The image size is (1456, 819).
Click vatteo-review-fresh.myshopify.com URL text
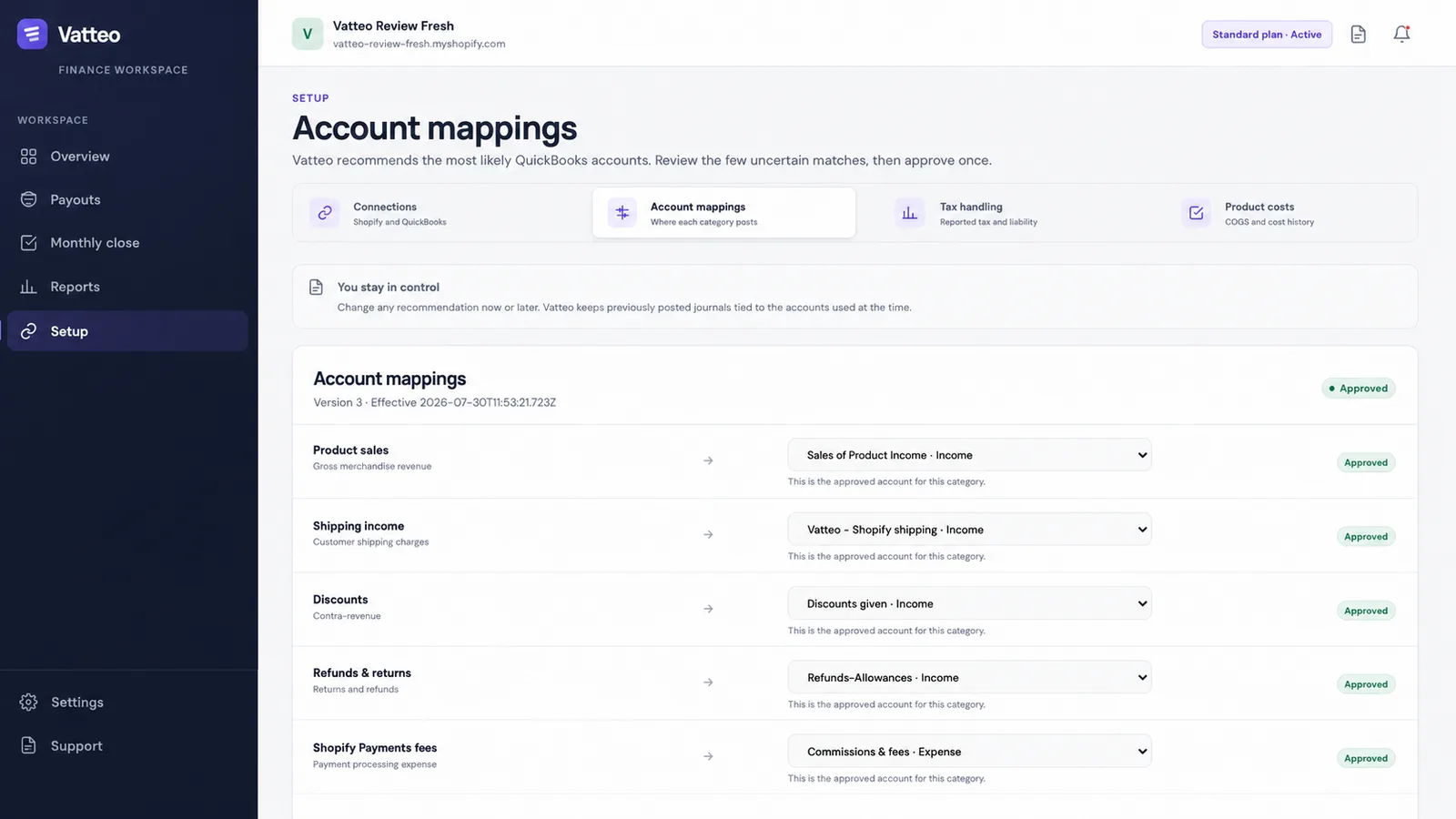419,44
